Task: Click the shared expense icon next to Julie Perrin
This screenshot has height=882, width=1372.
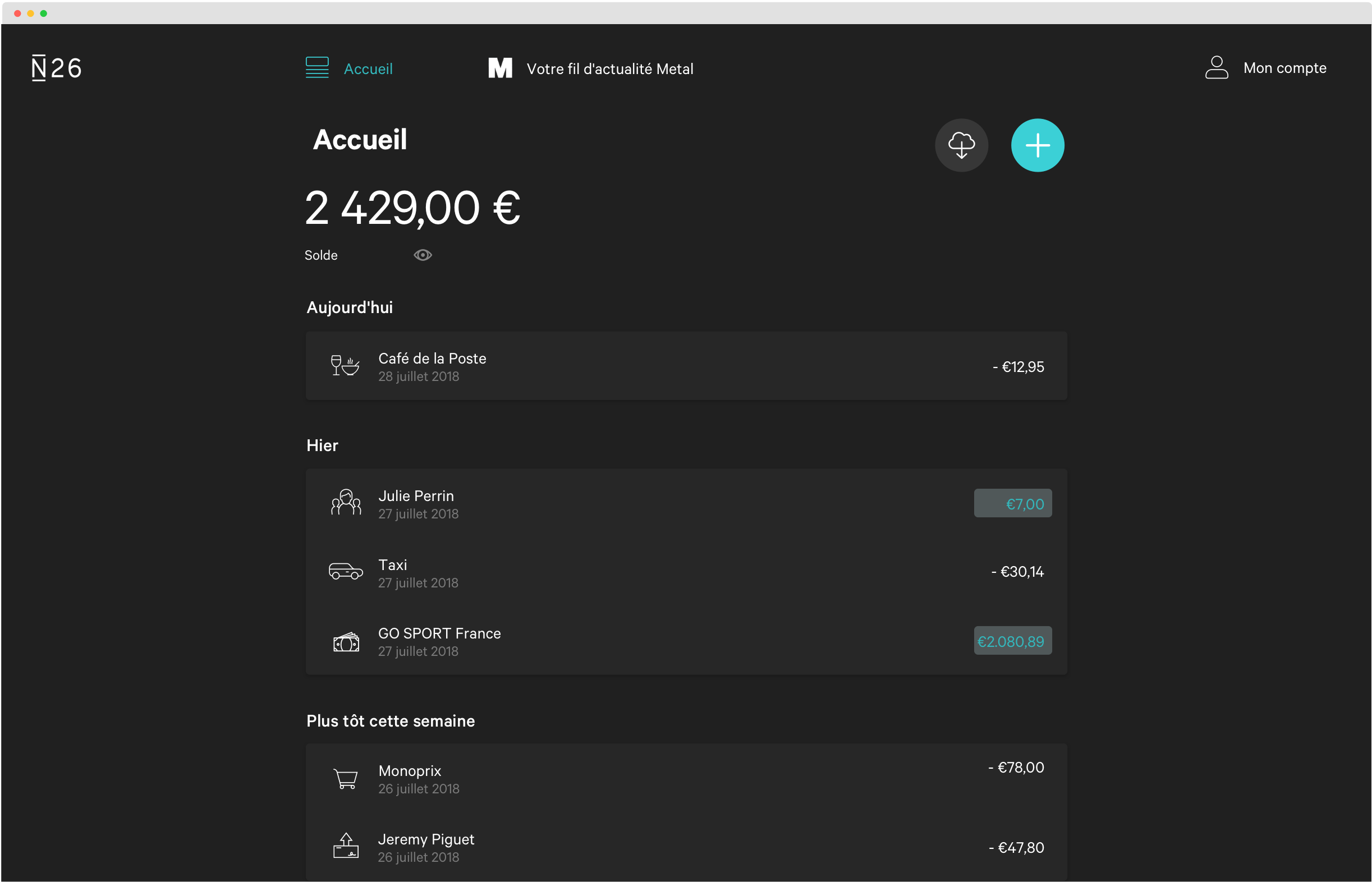Action: [345, 503]
